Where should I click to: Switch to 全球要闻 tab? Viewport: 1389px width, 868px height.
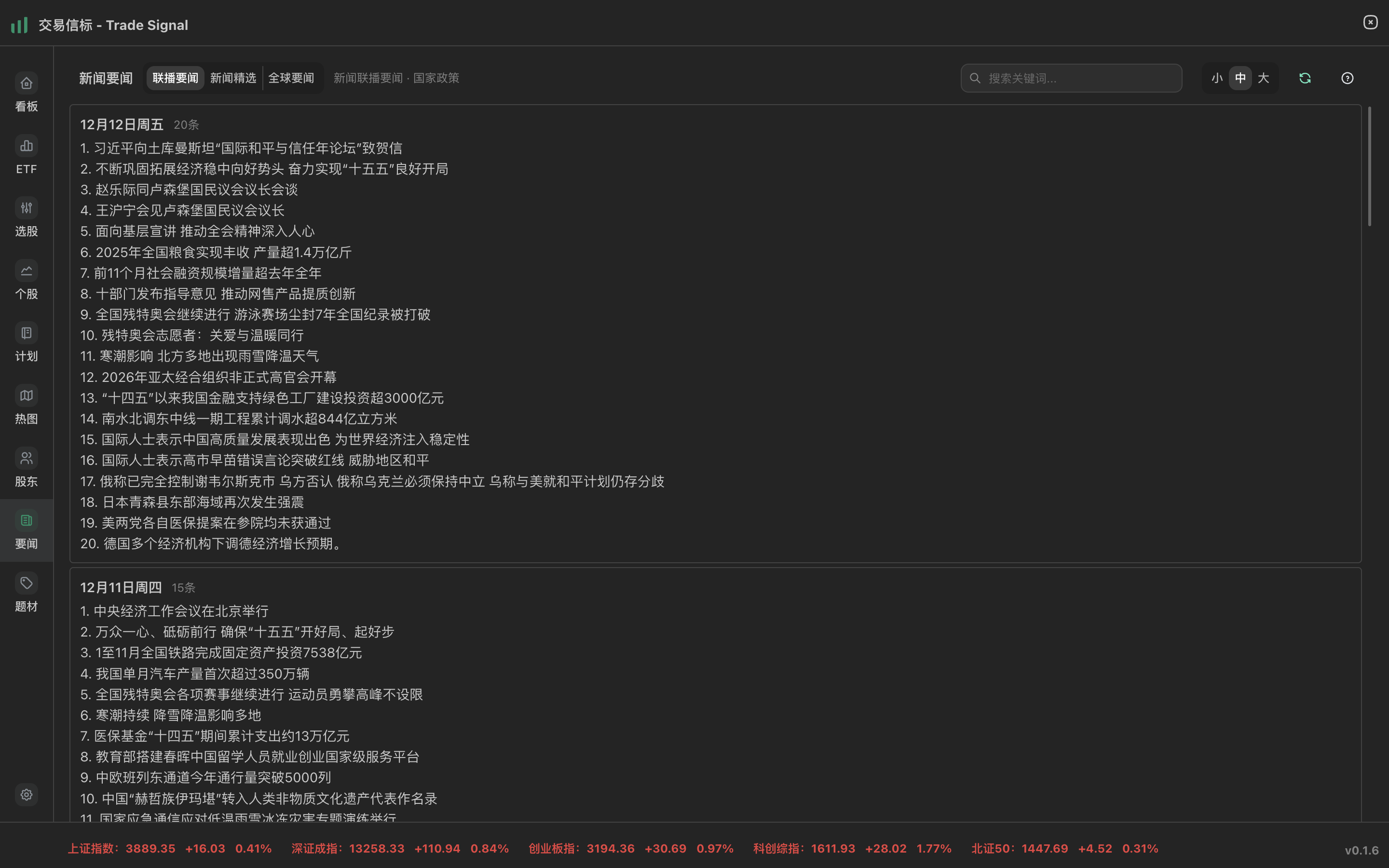coord(291,78)
